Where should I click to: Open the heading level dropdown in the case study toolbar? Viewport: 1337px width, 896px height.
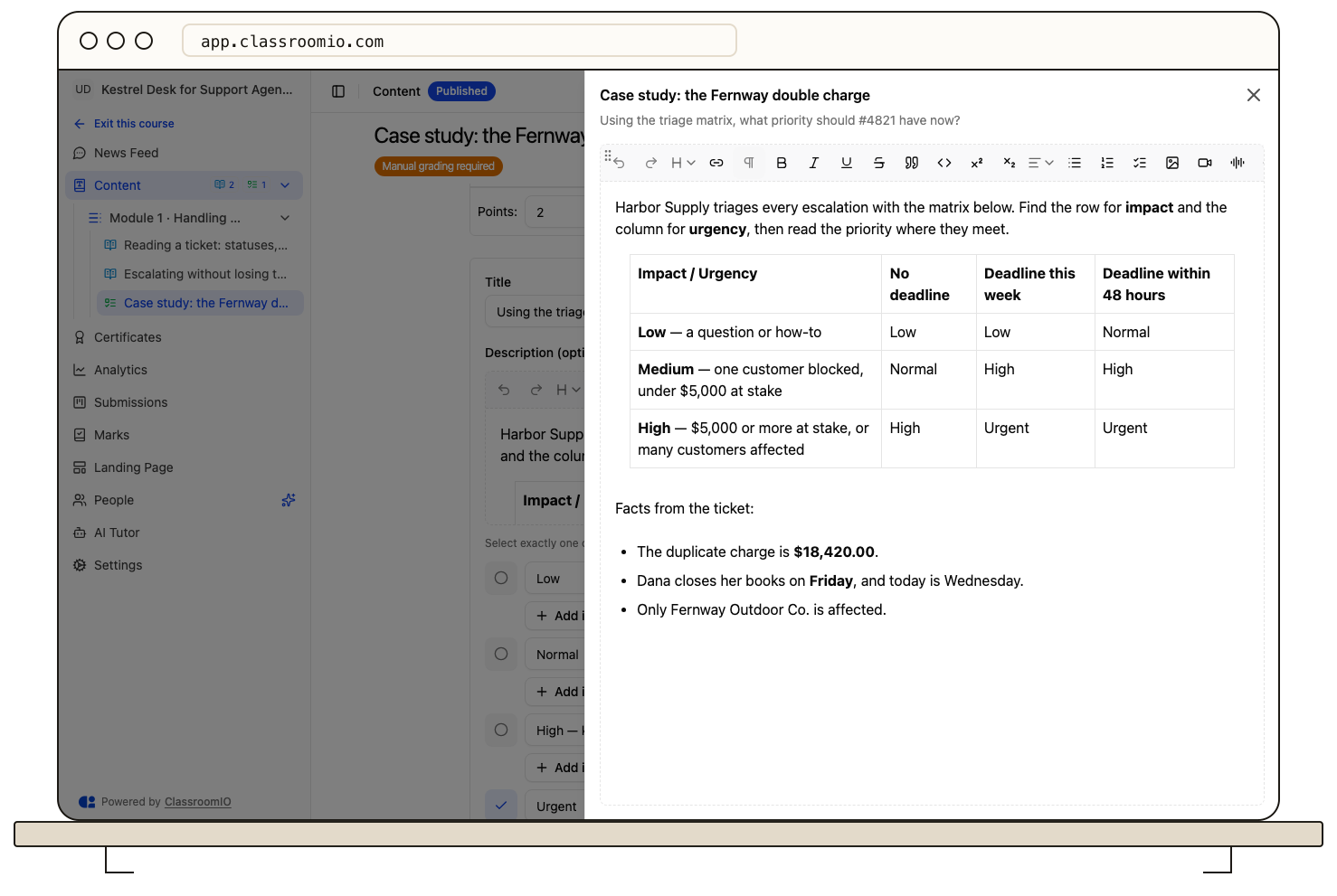[683, 163]
